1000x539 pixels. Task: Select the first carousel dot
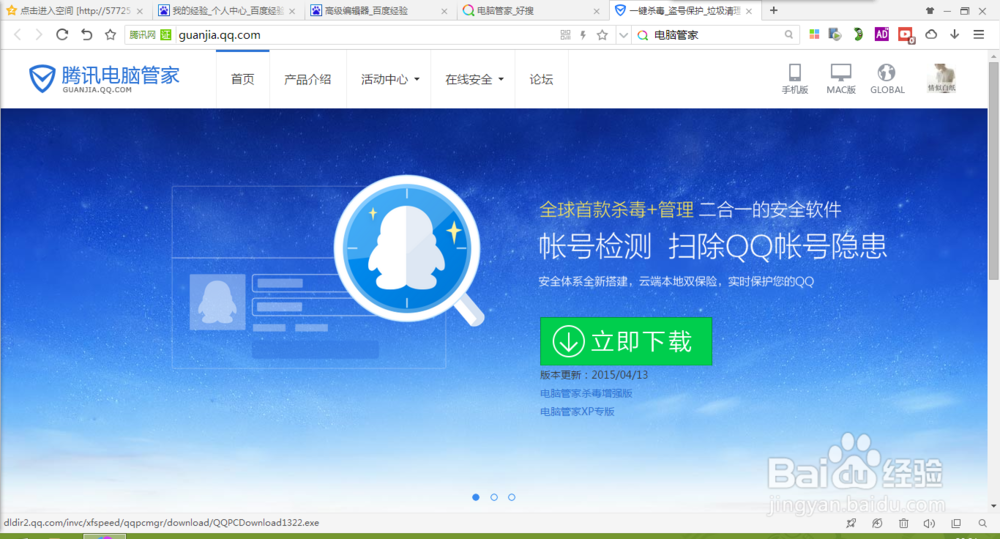tap(476, 497)
